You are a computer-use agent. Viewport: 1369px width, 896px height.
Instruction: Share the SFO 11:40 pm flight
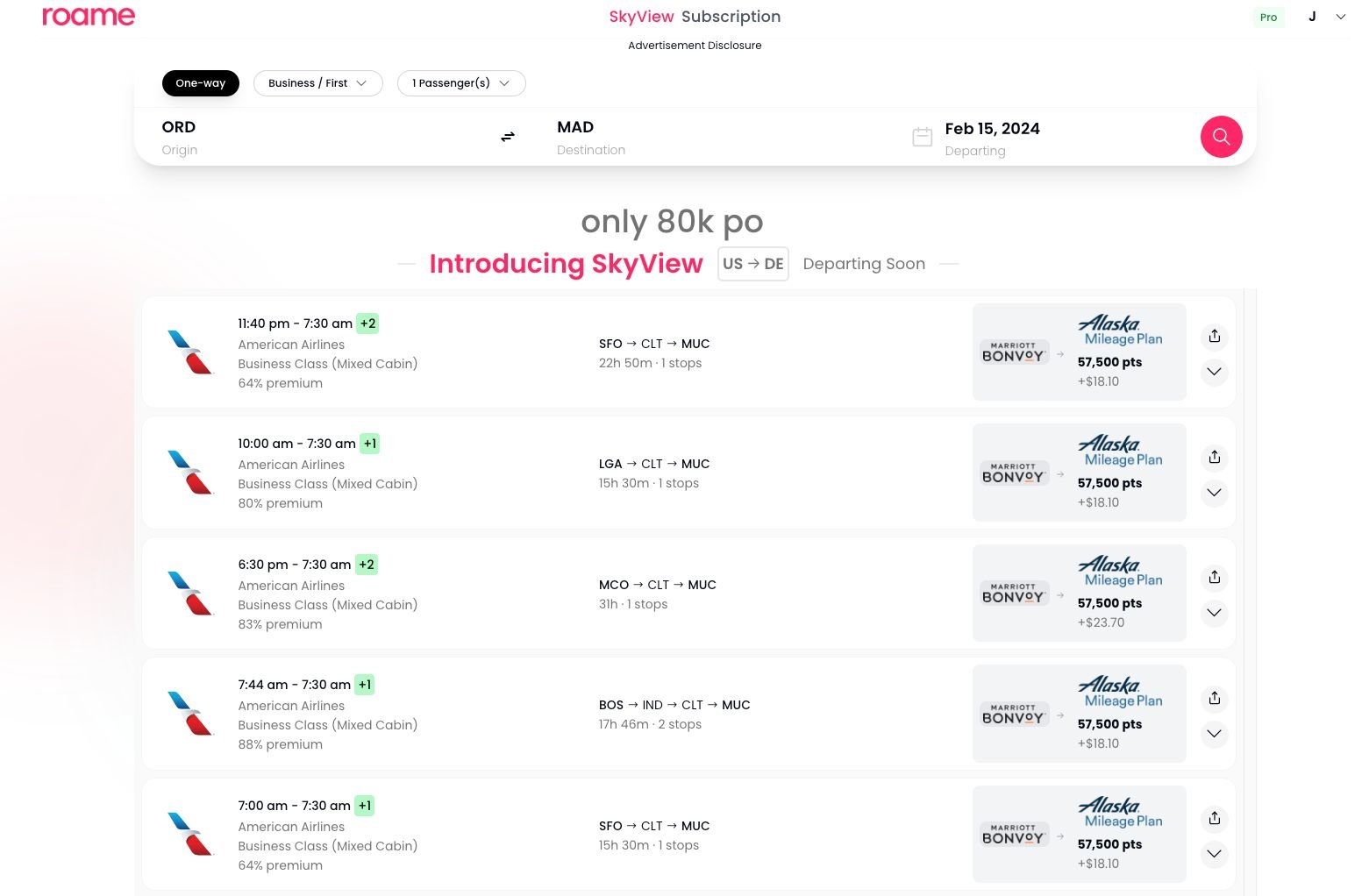point(1214,336)
